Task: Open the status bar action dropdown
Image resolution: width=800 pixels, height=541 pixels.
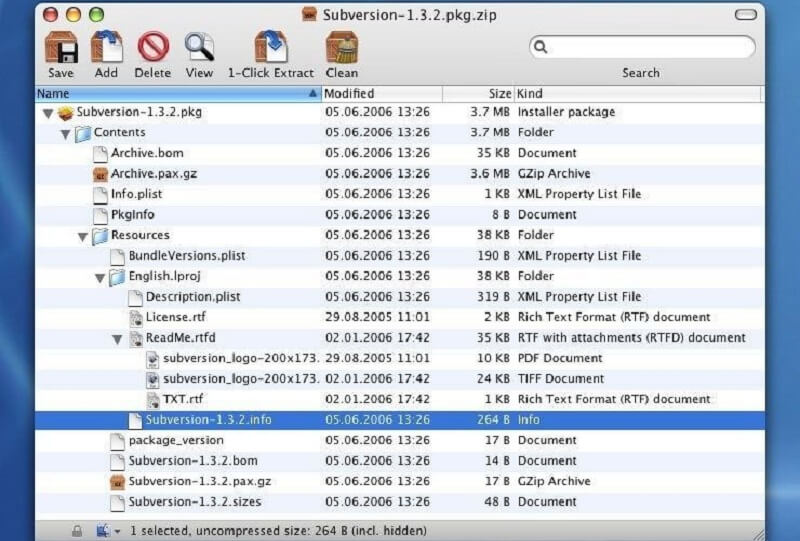Action: [x=108, y=531]
